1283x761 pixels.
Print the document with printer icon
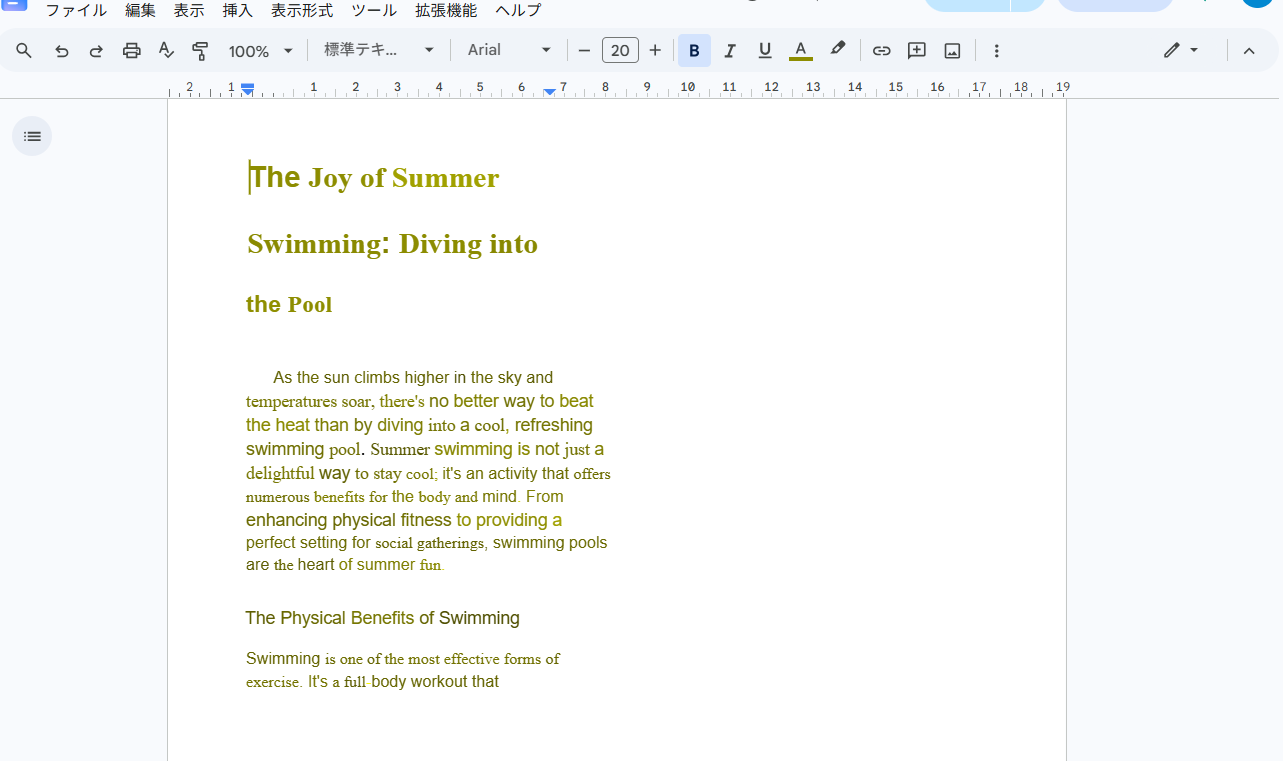pos(131,51)
